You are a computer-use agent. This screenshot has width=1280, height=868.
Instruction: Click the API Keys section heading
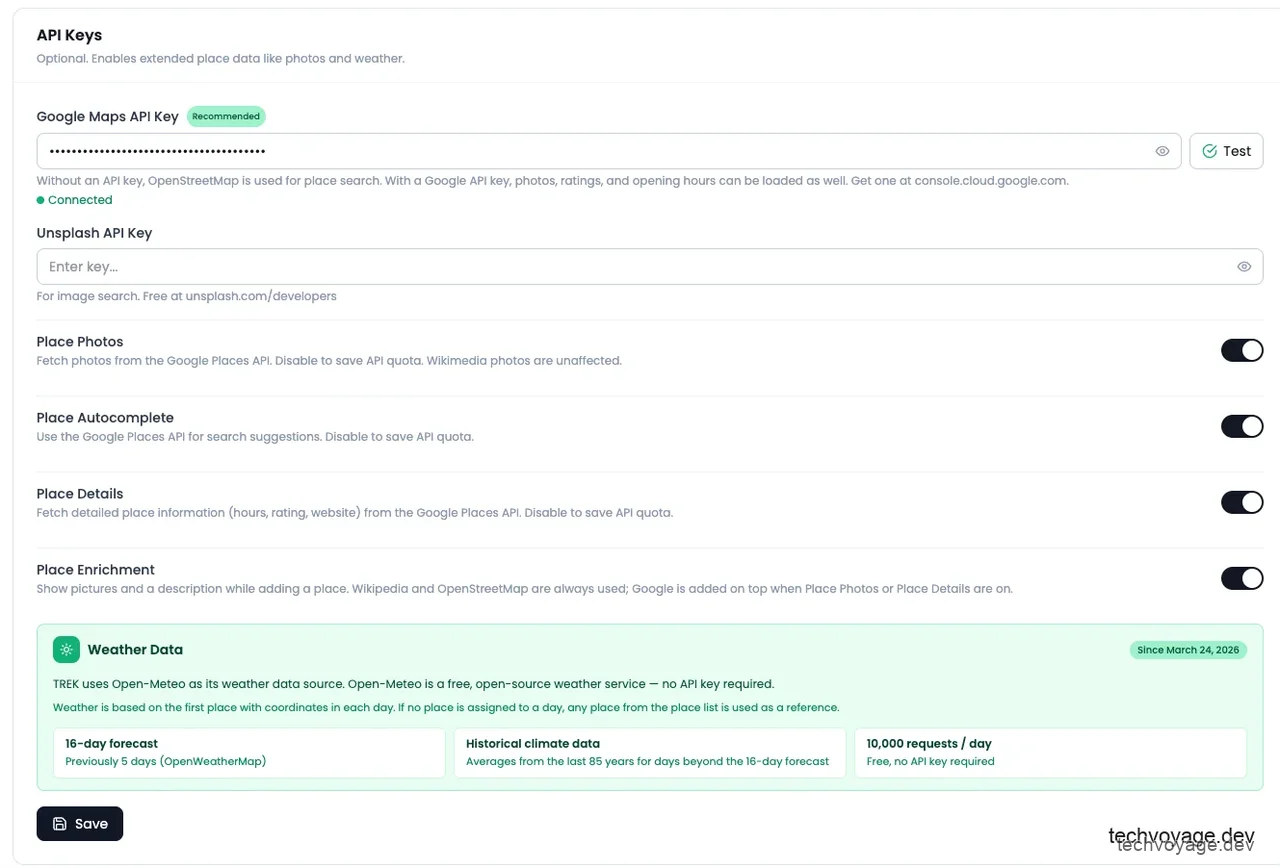click(x=69, y=35)
